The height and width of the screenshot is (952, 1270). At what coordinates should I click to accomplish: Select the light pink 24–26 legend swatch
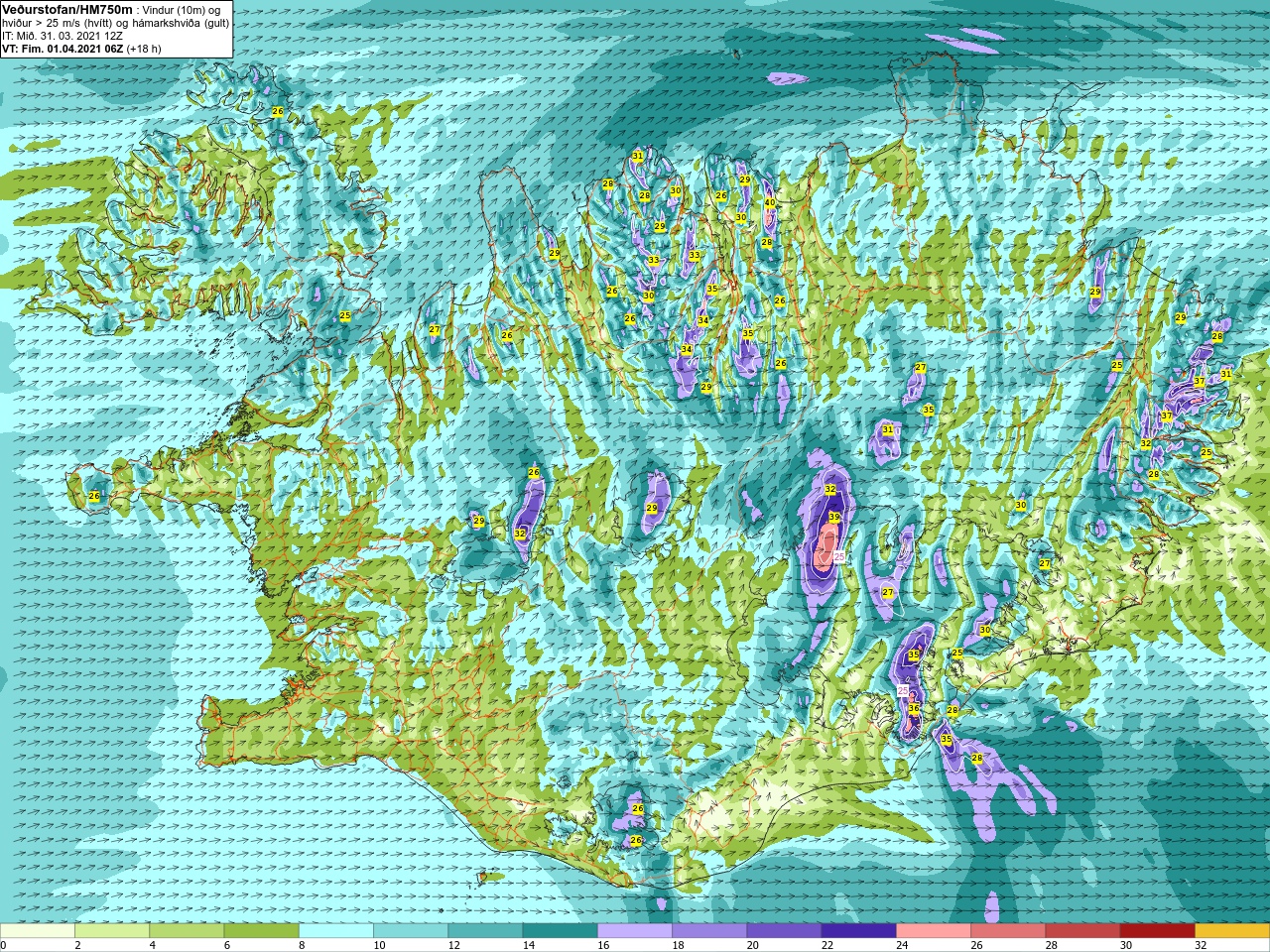[934, 931]
